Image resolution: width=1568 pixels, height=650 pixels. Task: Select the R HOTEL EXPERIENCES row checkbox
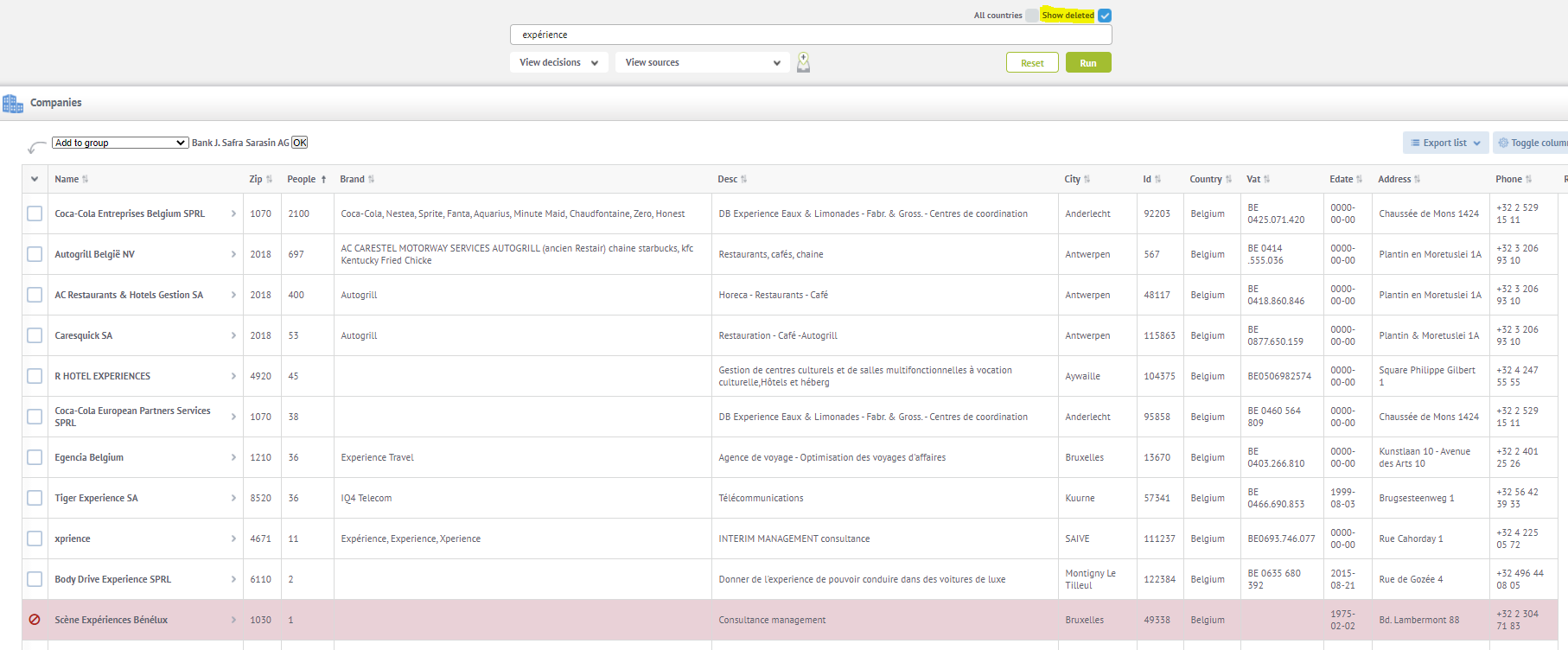(x=35, y=376)
